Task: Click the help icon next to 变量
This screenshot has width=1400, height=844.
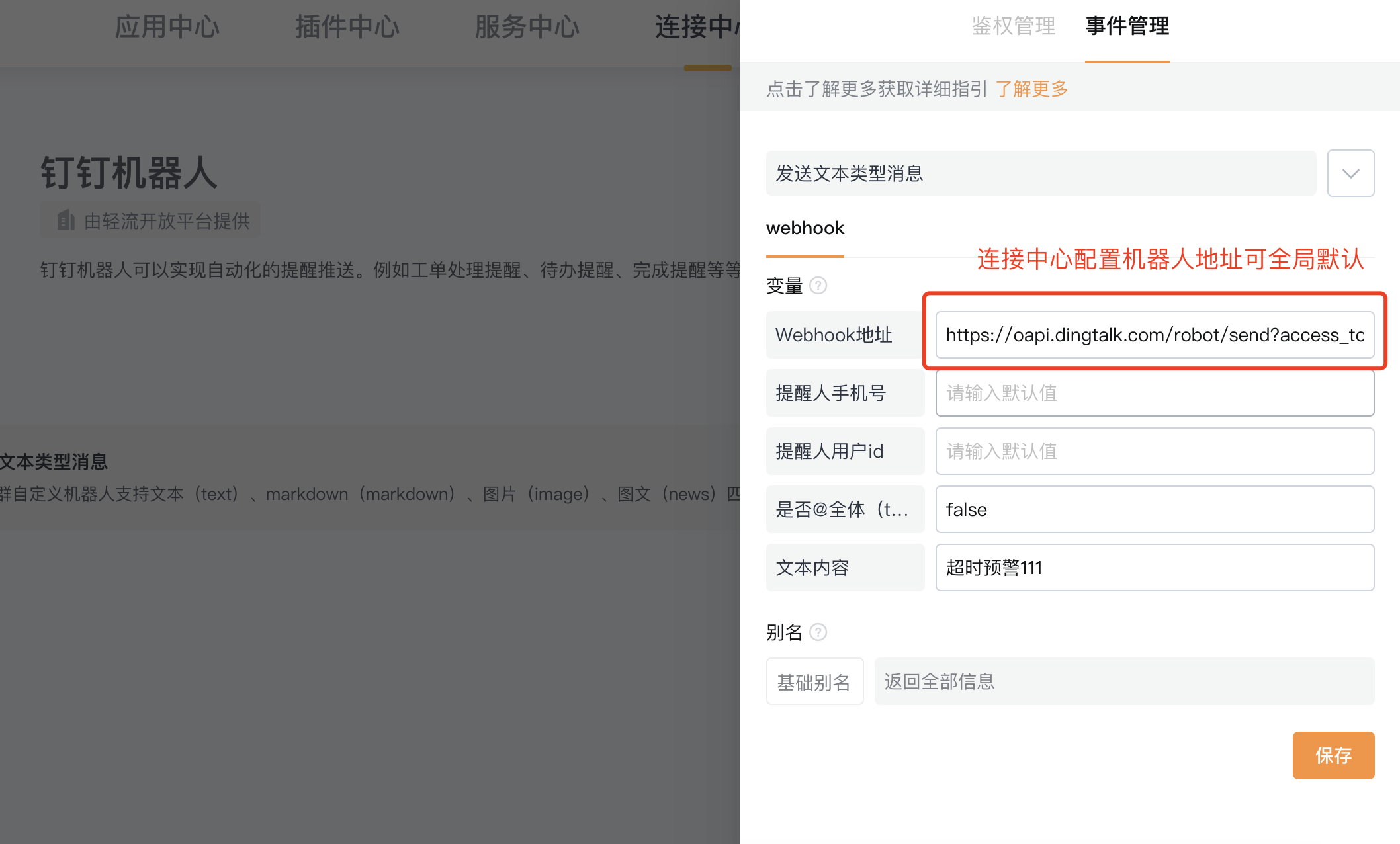Action: (818, 286)
